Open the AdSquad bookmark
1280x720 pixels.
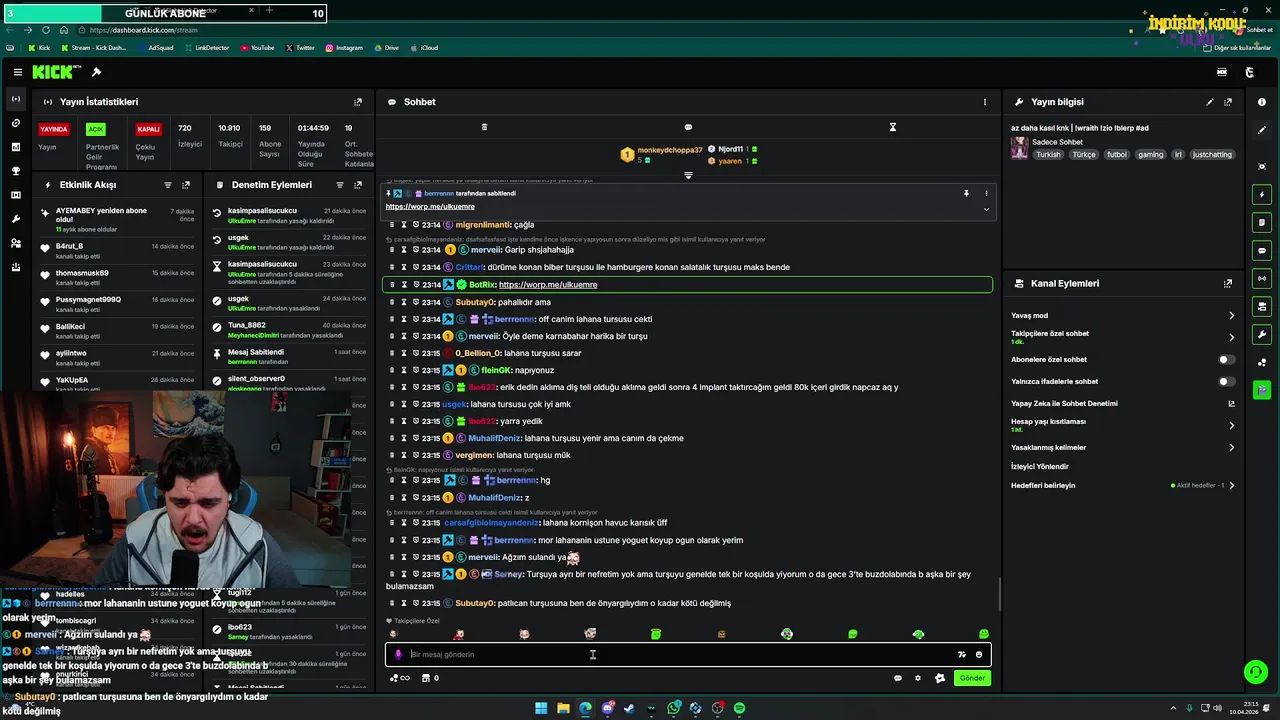point(155,47)
